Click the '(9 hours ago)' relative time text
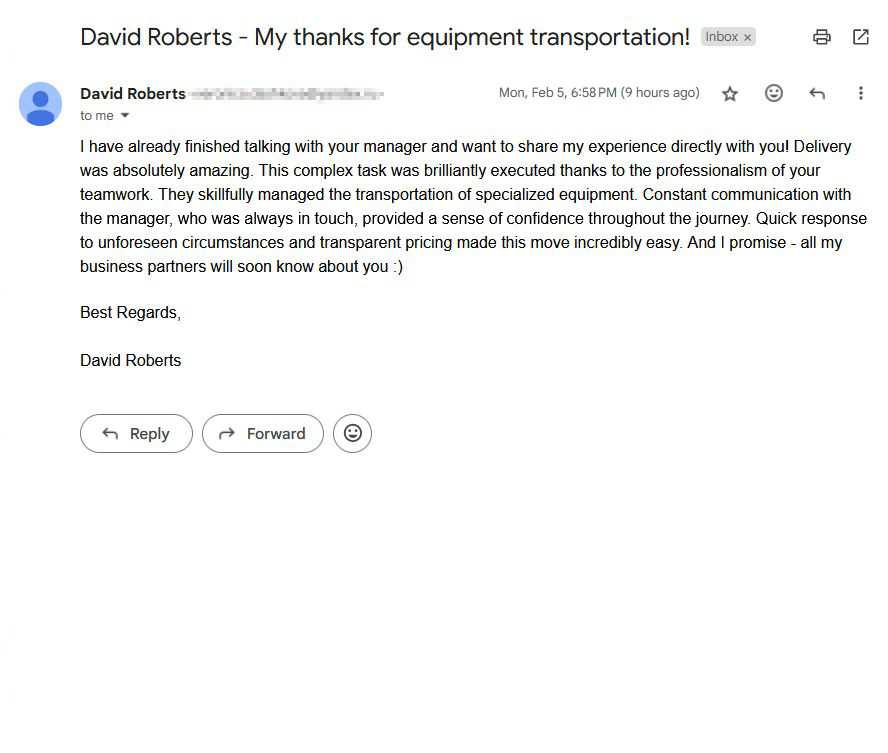 tap(662, 92)
